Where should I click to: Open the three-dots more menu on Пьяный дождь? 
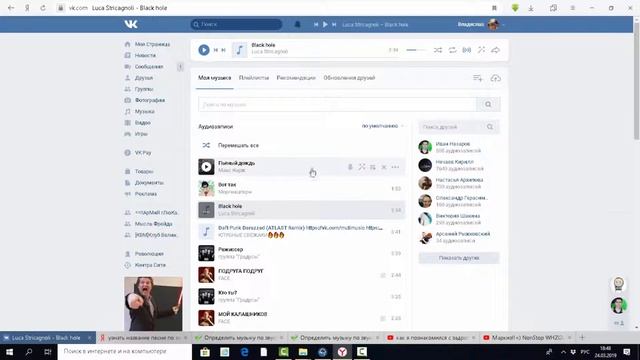[x=395, y=167]
